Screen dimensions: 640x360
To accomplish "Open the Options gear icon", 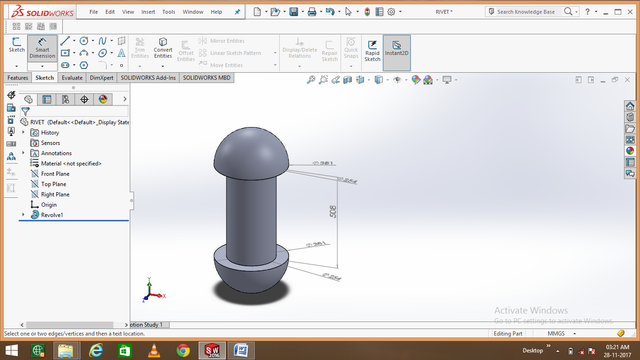I will (x=391, y=12).
